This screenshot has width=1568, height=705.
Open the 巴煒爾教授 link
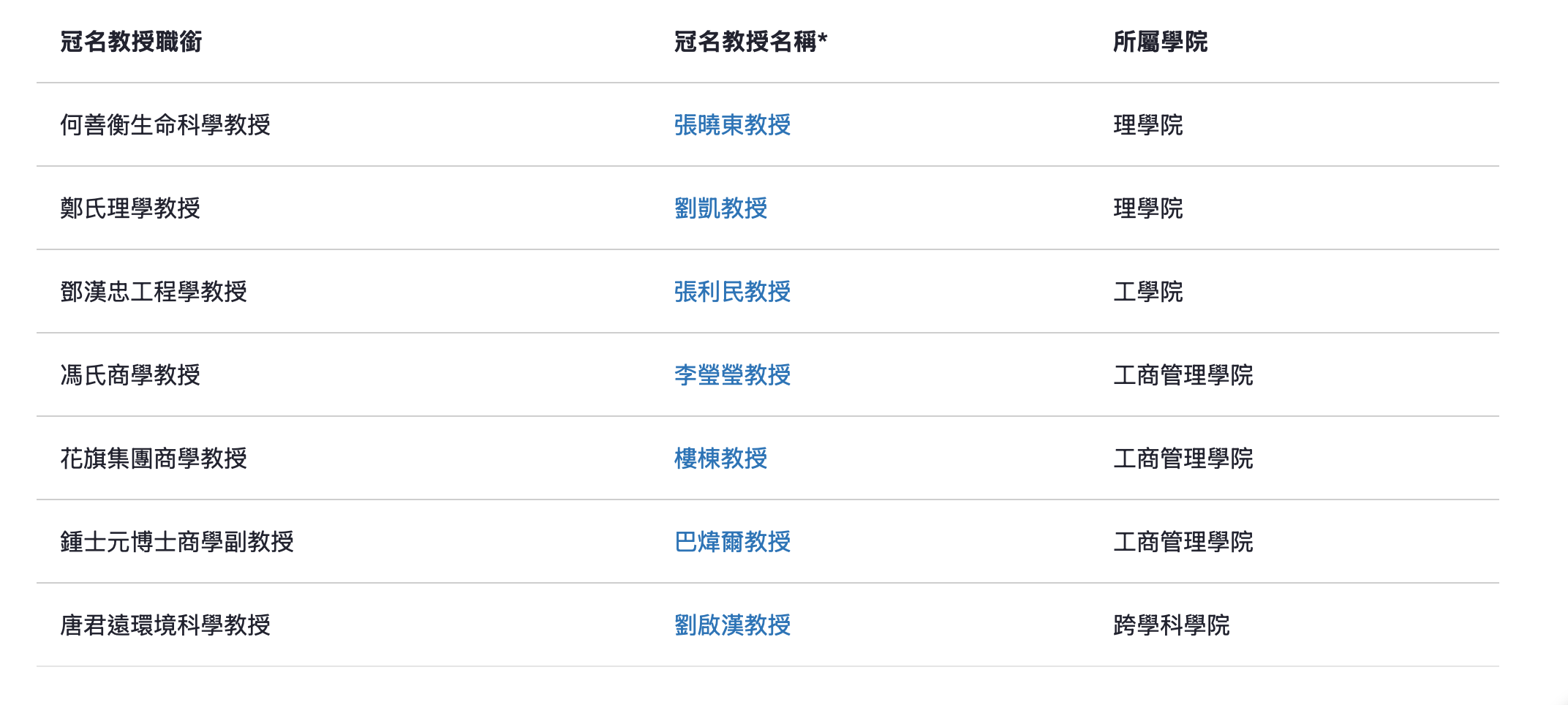[732, 542]
